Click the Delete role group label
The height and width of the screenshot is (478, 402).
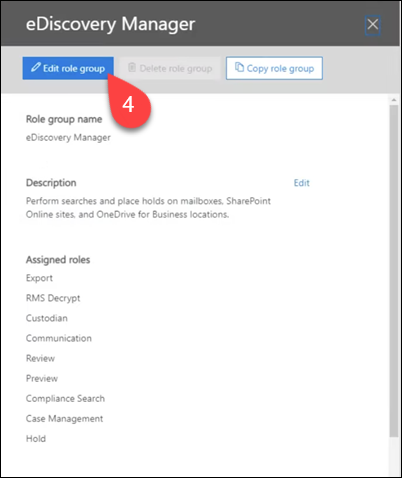pyautogui.click(x=176, y=68)
